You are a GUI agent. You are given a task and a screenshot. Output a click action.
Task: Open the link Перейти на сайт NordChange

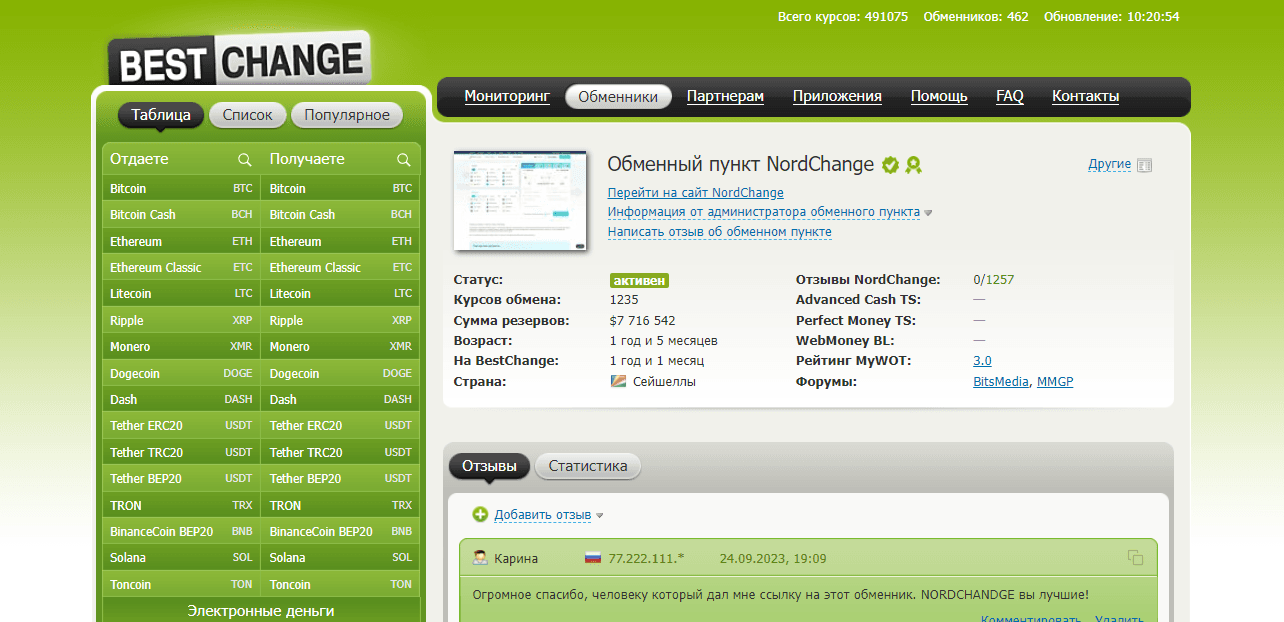pos(695,193)
